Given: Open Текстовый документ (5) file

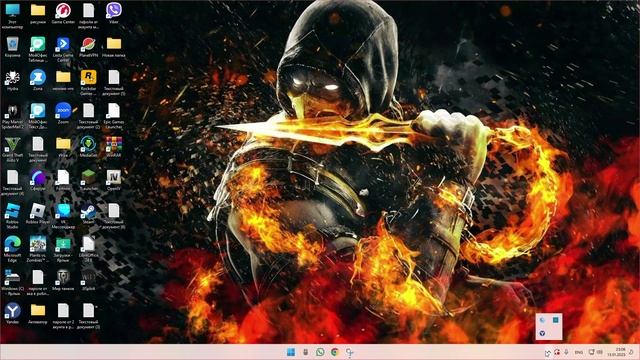Looking at the screenshot, I should (x=113, y=82).
